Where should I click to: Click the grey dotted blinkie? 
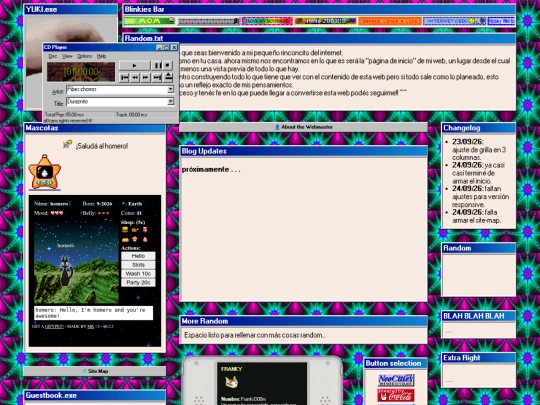(x=208, y=21)
